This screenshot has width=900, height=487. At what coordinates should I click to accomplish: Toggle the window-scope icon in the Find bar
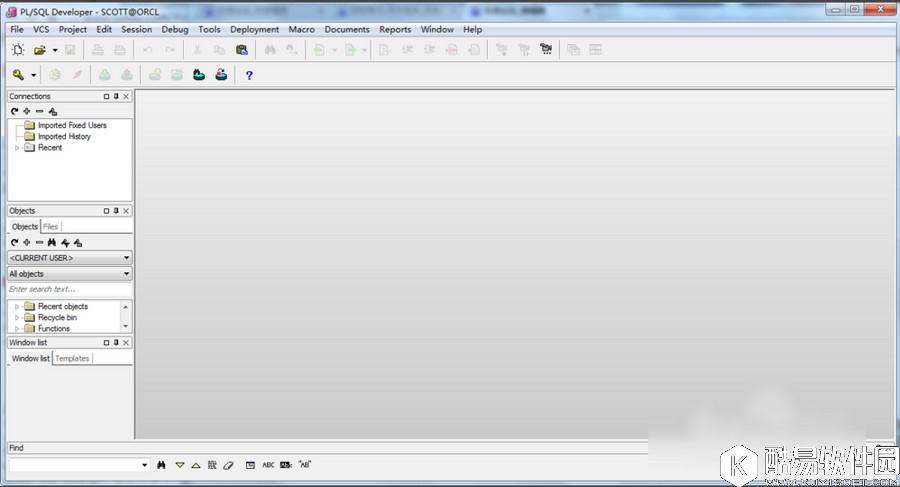(250, 465)
